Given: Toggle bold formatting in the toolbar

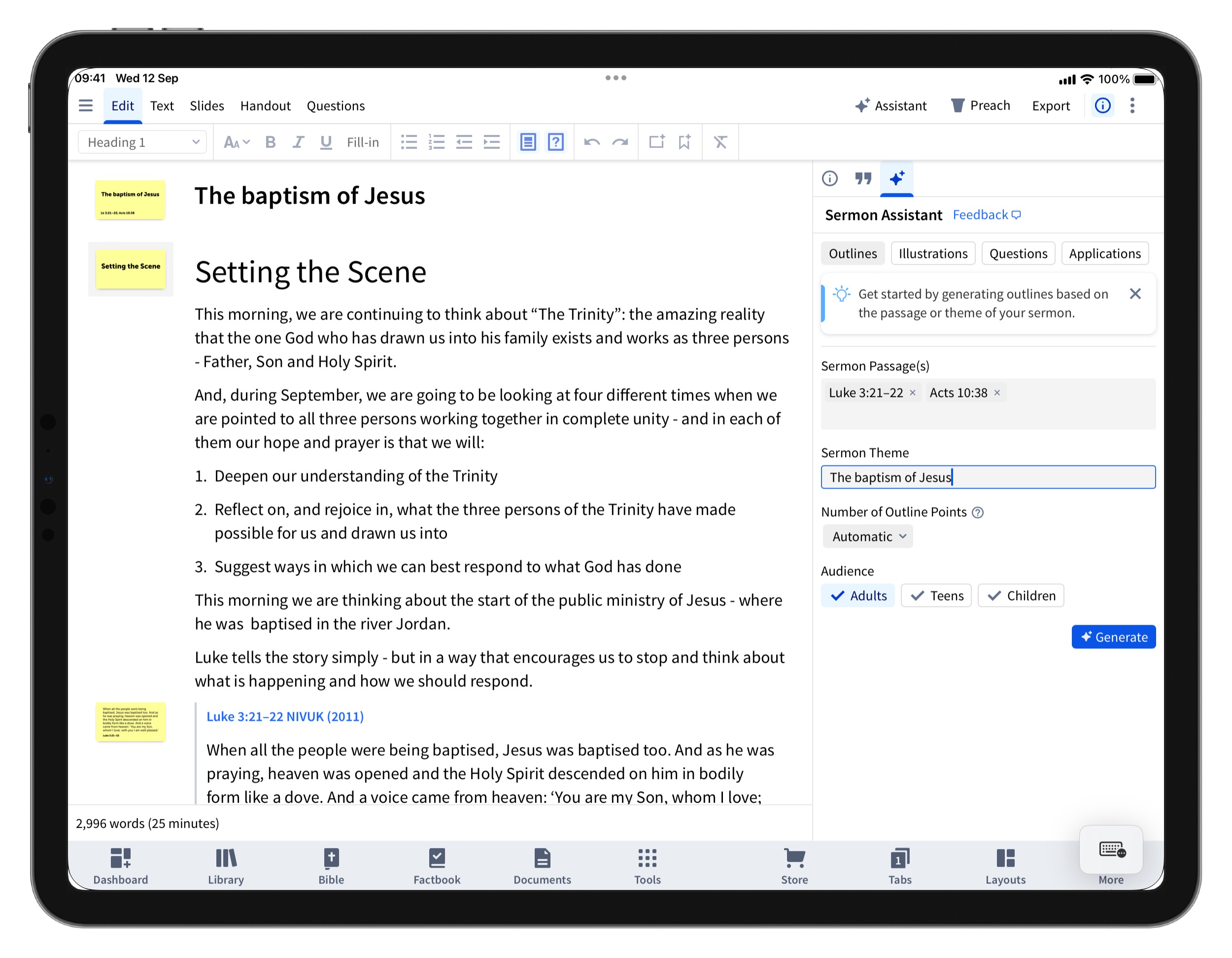Looking at the screenshot, I should [x=270, y=142].
